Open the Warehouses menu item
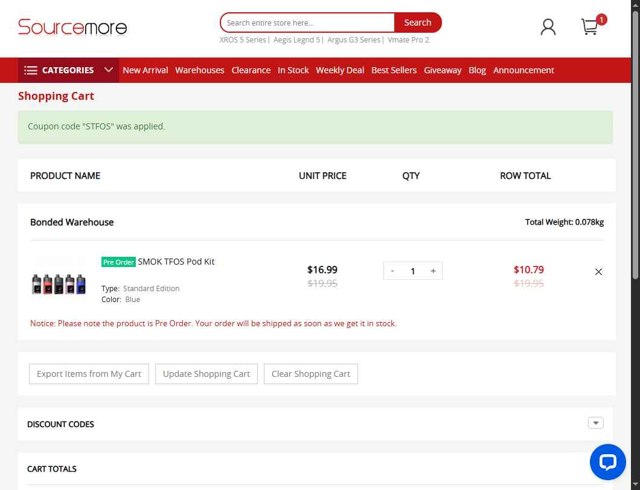 point(200,70)
